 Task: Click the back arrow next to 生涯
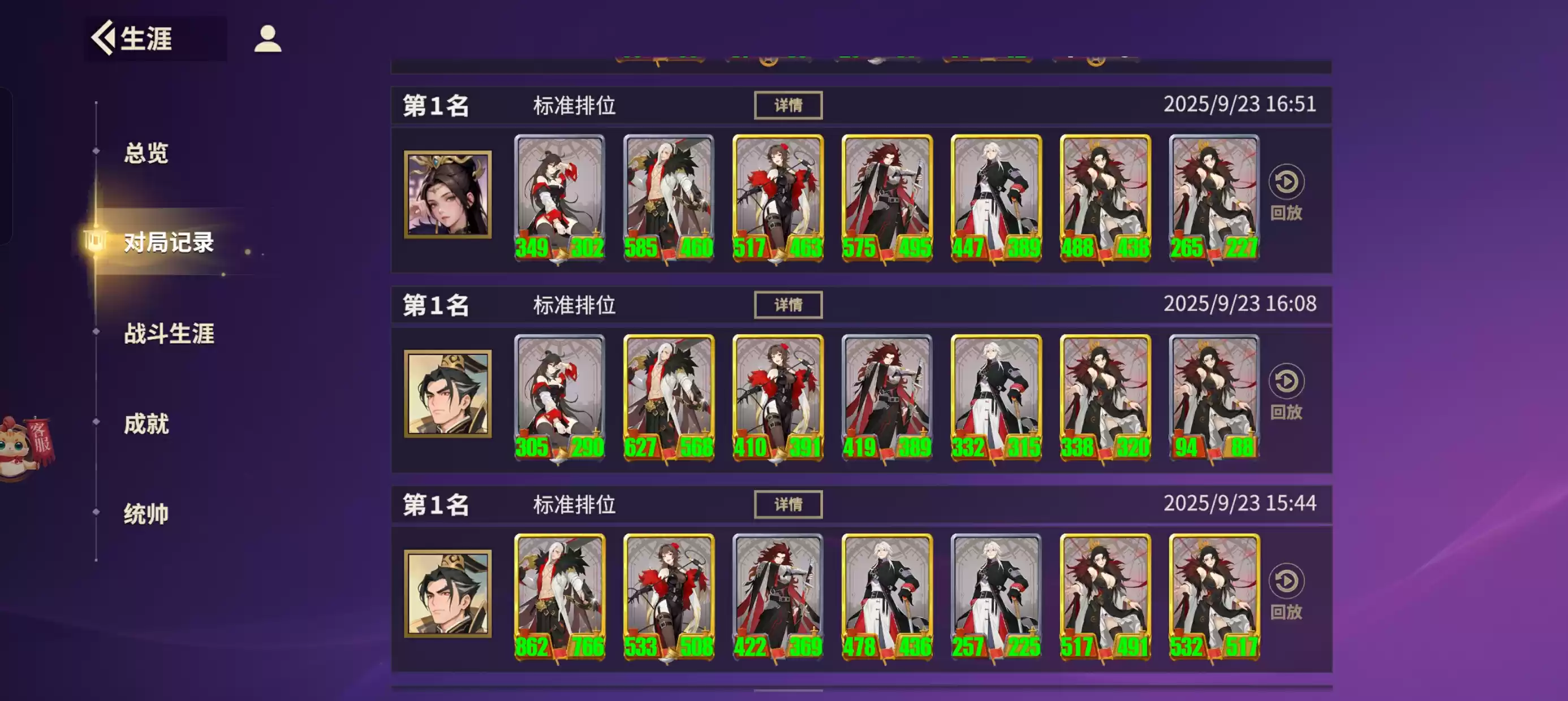[104, 38]
